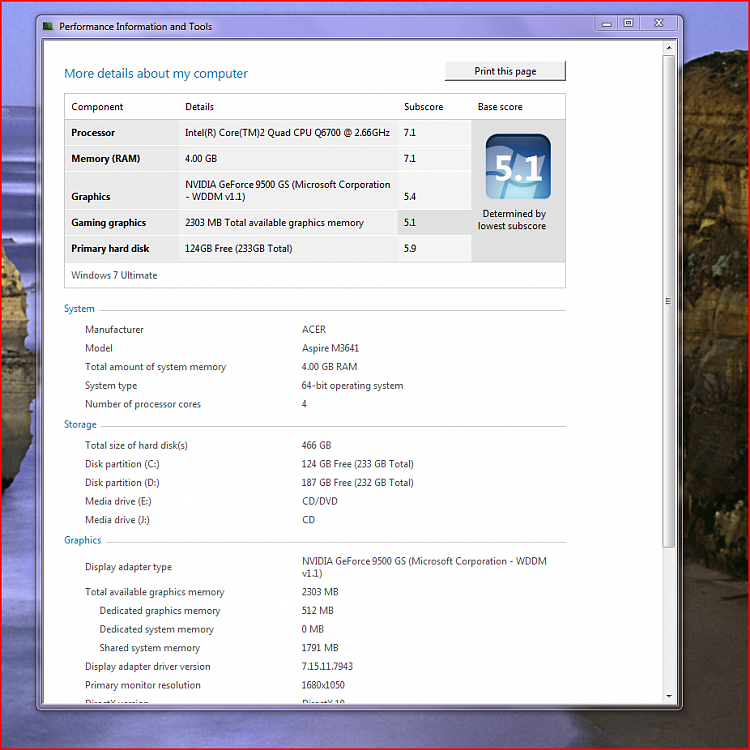750x750 pixels.
Task: Click the Manufacturer value ACER
Action: point(314,330)
